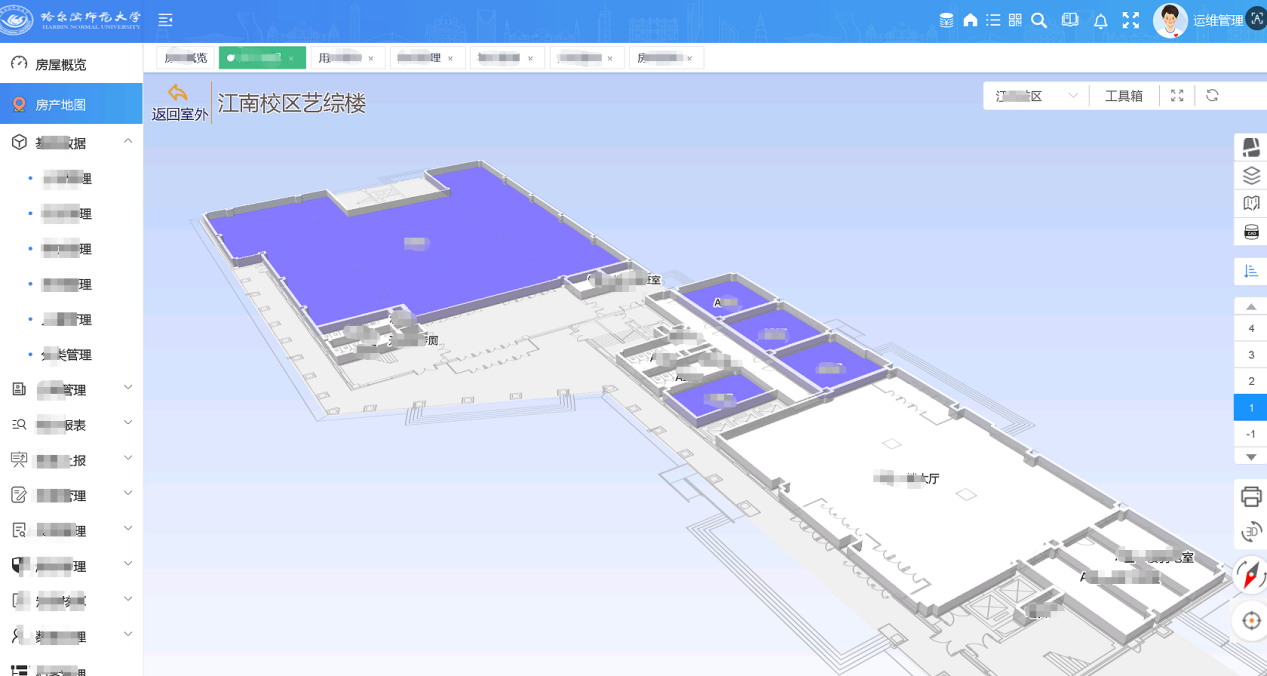The image size is (1267, 676).
Task: Refresh the map view
Action: tap(1212, 96)
